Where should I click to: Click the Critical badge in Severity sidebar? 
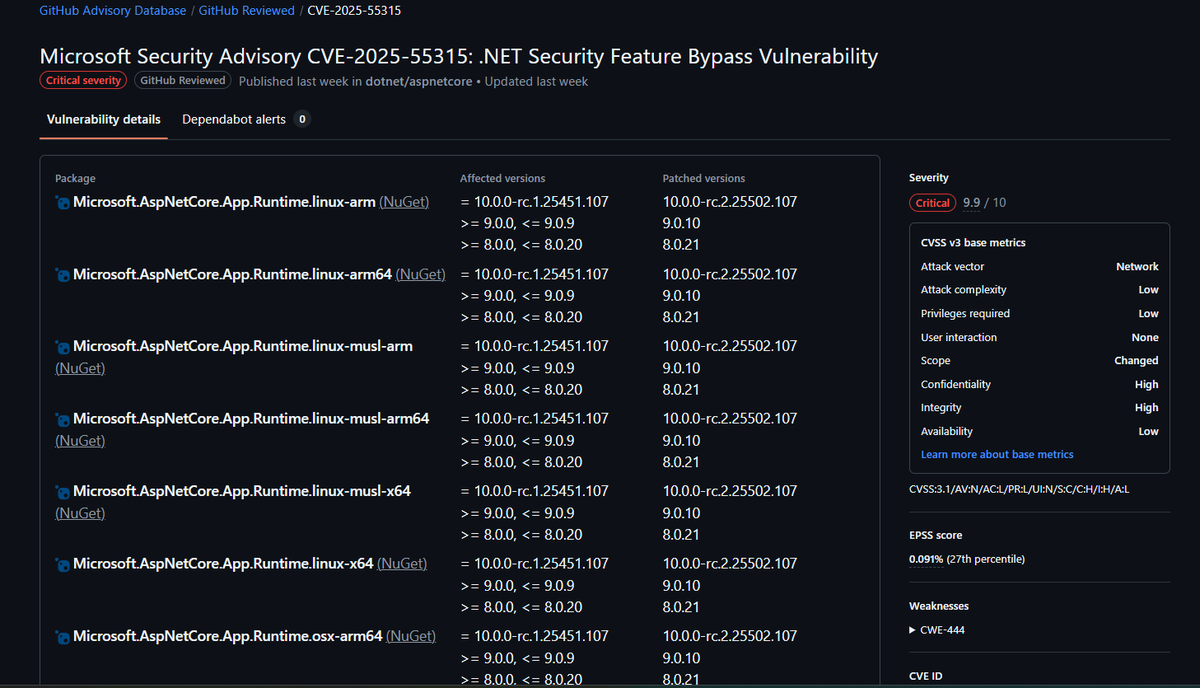coord(933,203)
